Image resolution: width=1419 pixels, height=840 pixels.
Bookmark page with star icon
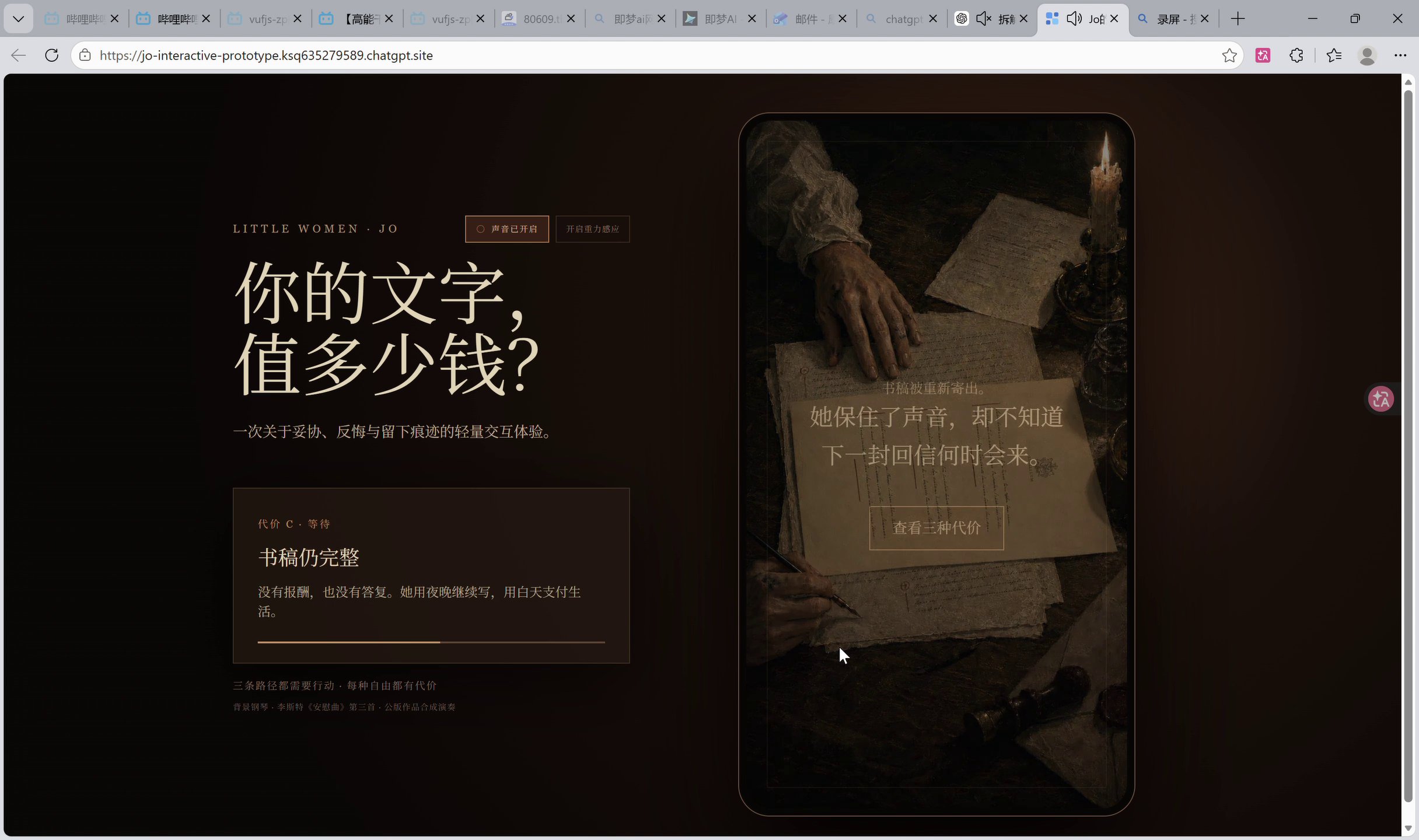1229,55
